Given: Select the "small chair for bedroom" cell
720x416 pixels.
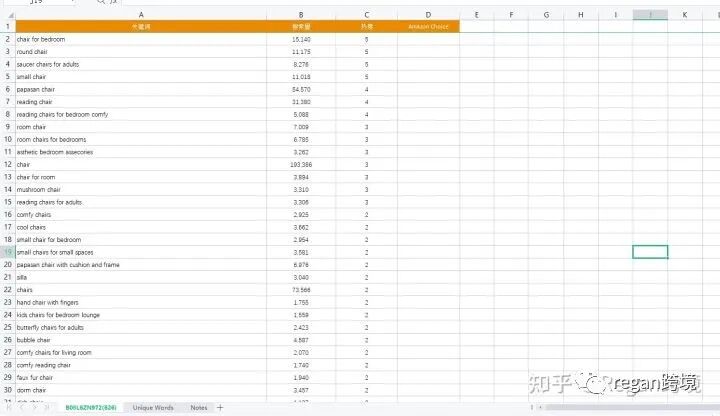Looking at the screenshot, I should (141, 240).
